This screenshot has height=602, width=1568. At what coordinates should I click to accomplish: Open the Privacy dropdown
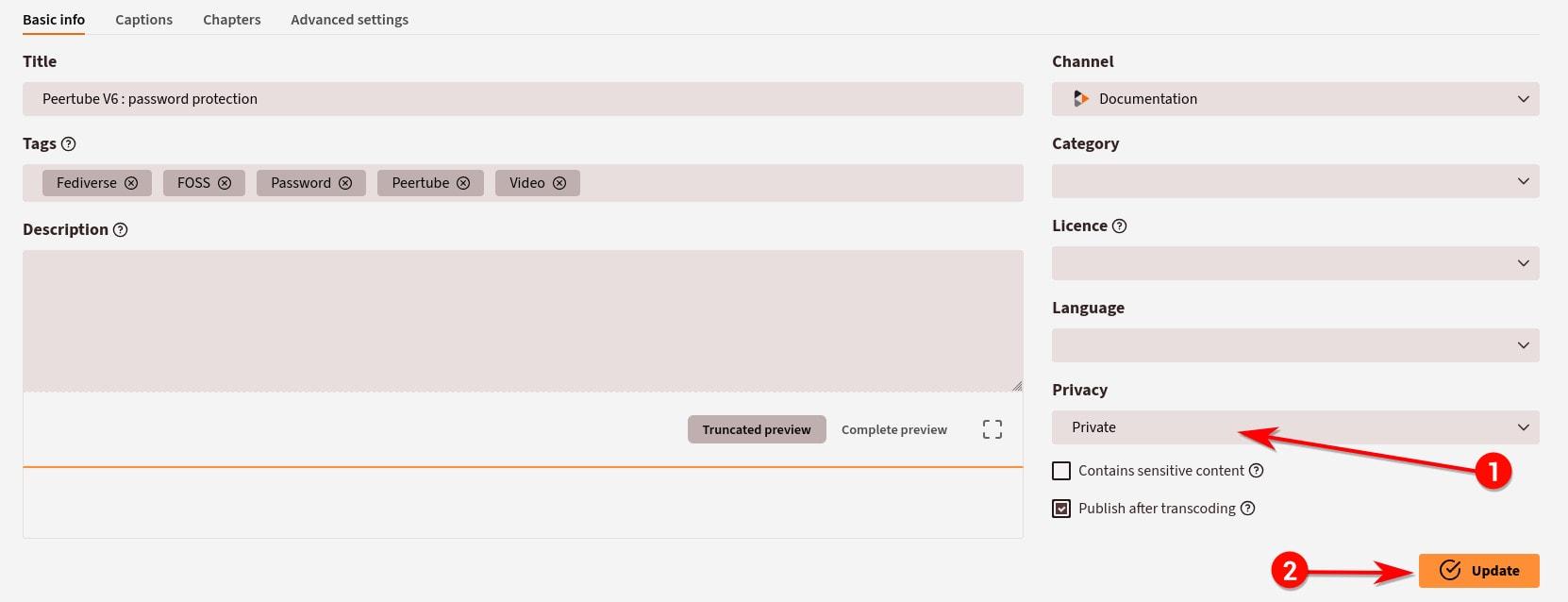[x=1294, y=427]
